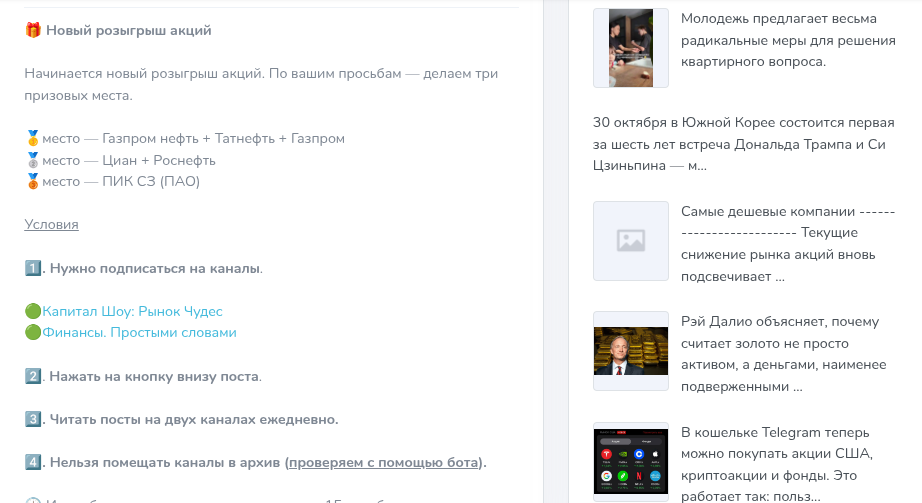The width and height of the screenshot is (922, 503).
Task: Click the Ray Dalio gold bars thumbnail
Action: (x=631, y=351)
